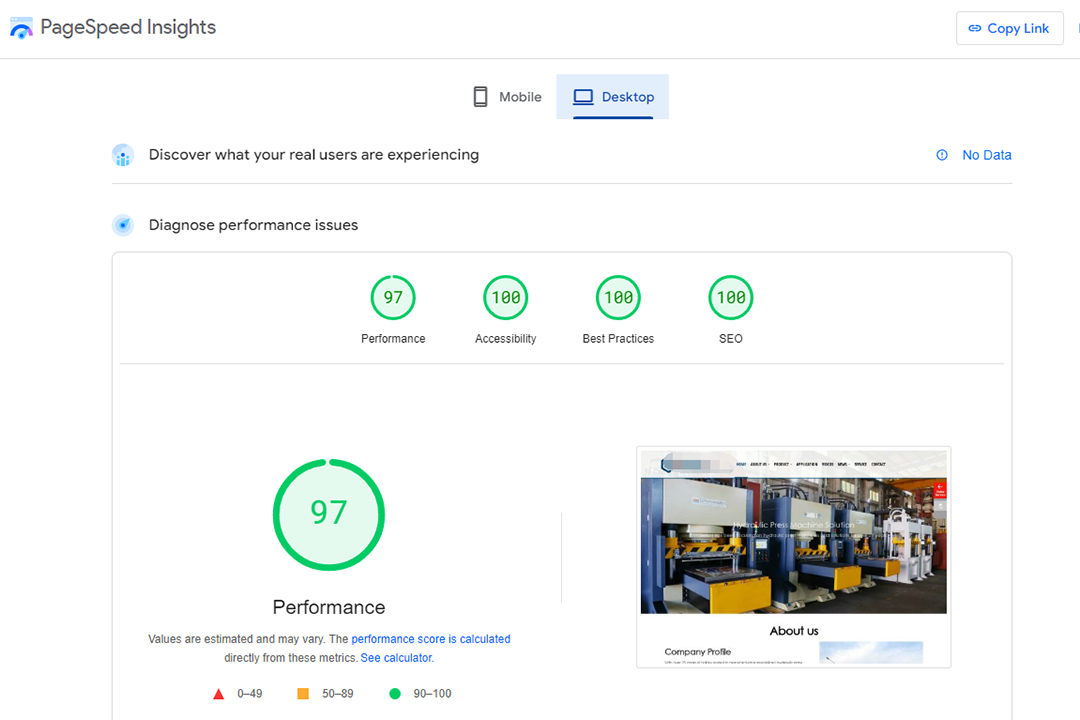Image resolution: width=1080 pixels, height=720 pixels.
Task: Open the See calculator link
Action: pos(396,658)
